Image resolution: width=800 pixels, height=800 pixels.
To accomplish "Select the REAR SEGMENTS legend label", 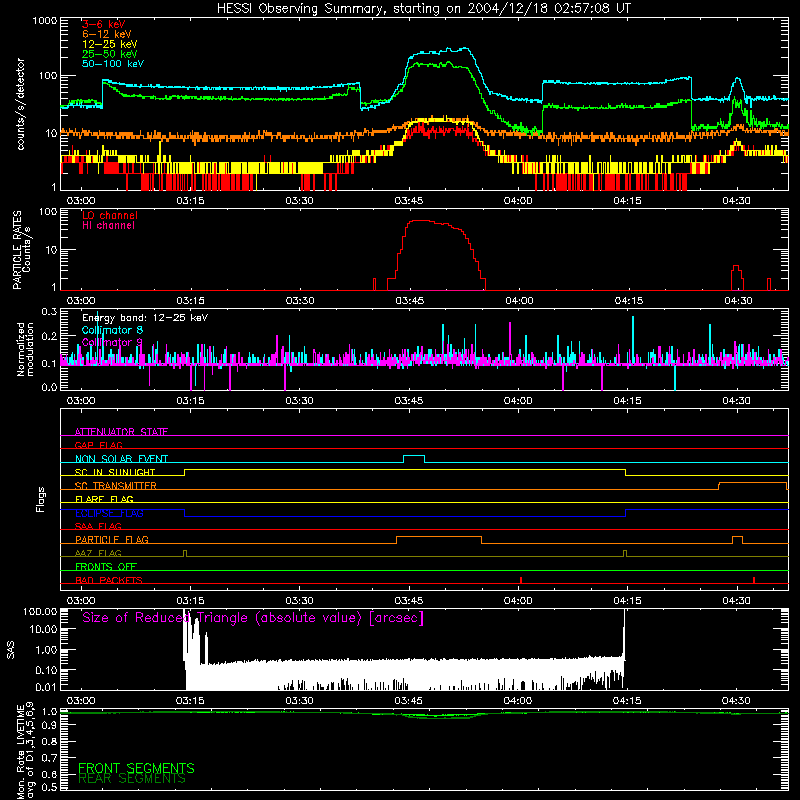I will coord(132,779).
